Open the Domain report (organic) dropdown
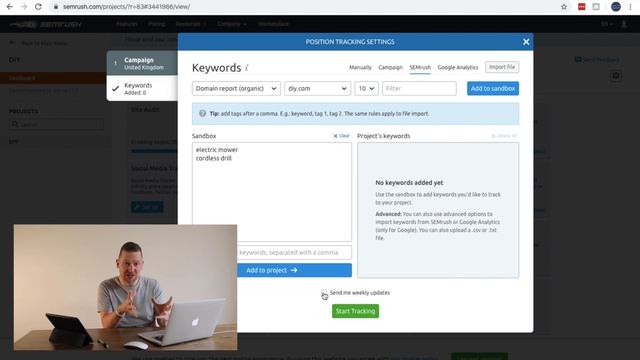The image size is (640, 360). pos(236,89)
